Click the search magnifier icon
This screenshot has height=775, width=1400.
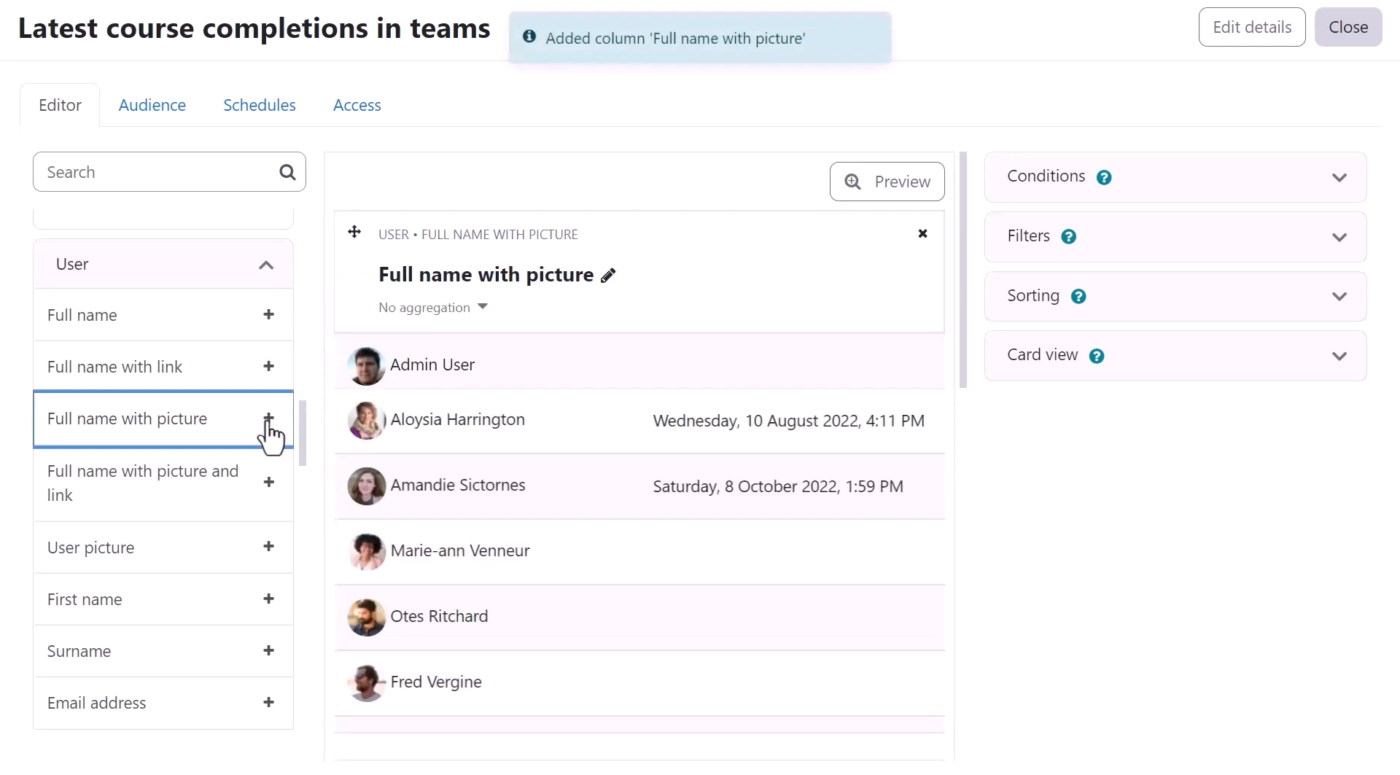287,171
